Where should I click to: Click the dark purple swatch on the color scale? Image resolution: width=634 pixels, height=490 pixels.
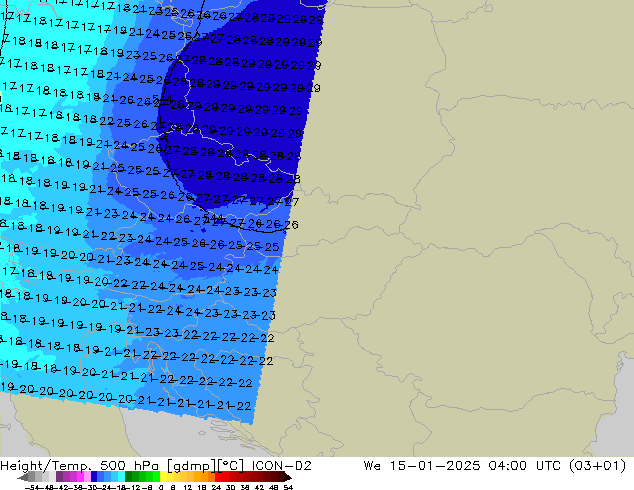point(59,477)
